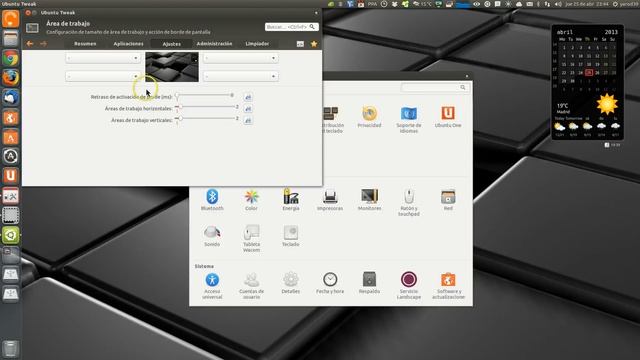Open Detalles system details
640x360 pixels.
point(291,280)
